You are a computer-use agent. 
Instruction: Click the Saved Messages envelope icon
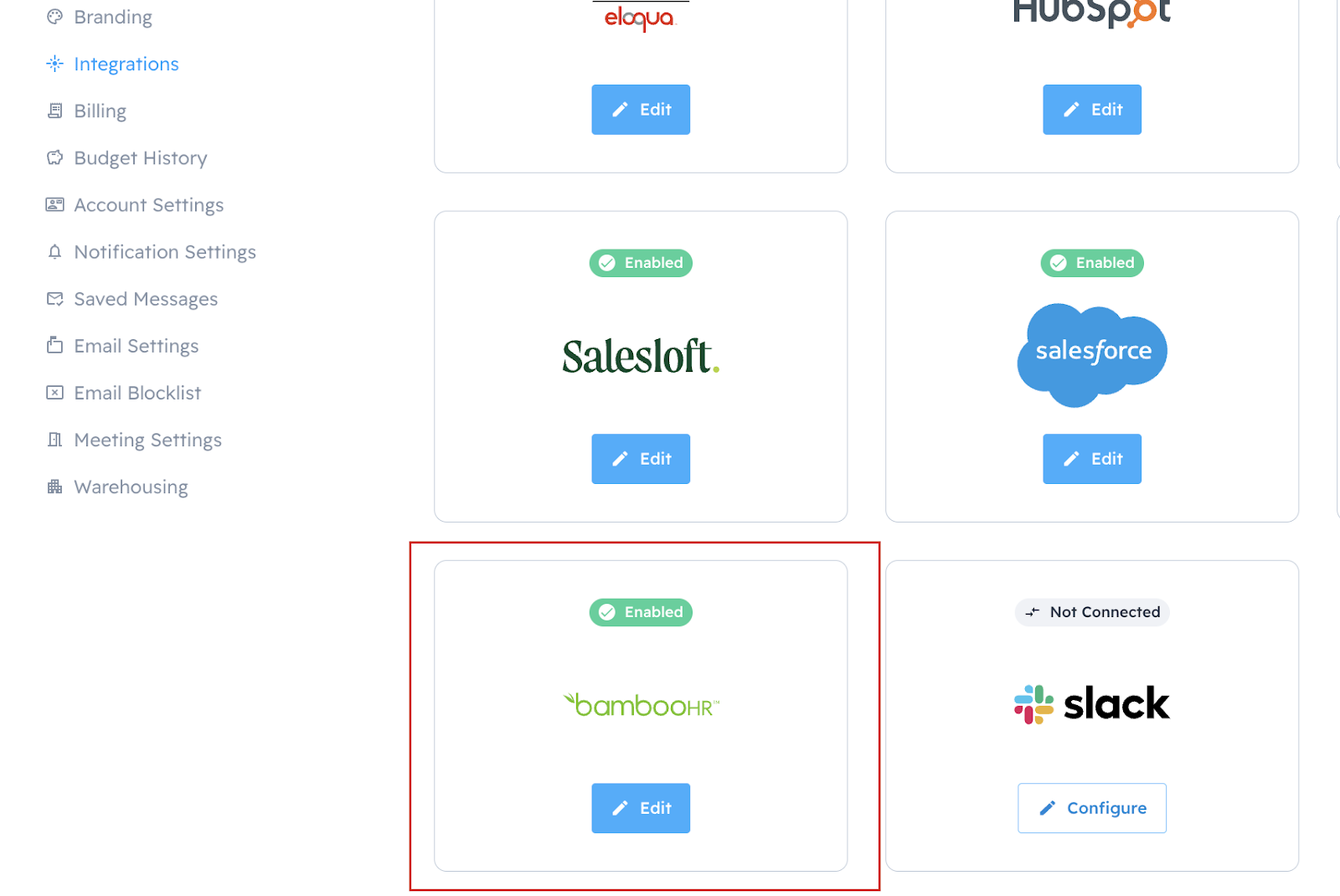tap(54, 299)
